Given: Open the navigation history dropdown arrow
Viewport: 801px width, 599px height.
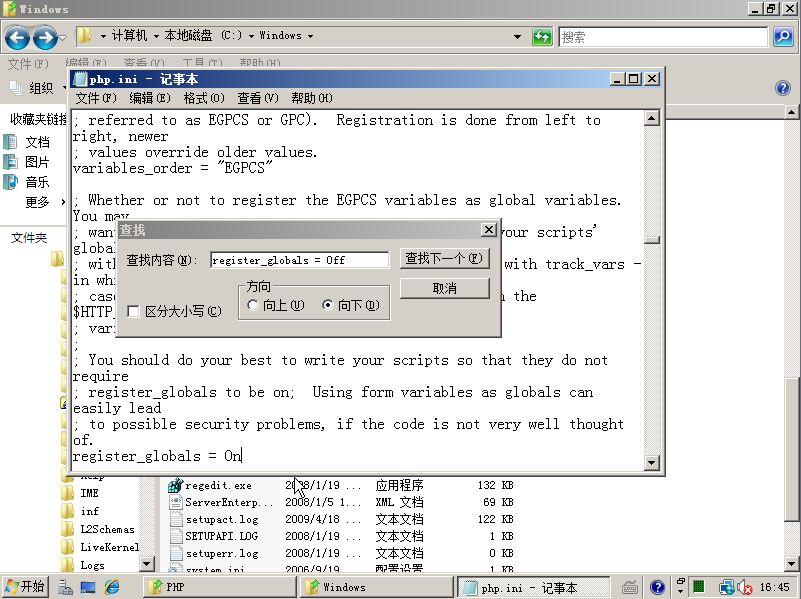Looking at the screenshot, I should pos(62,38).
